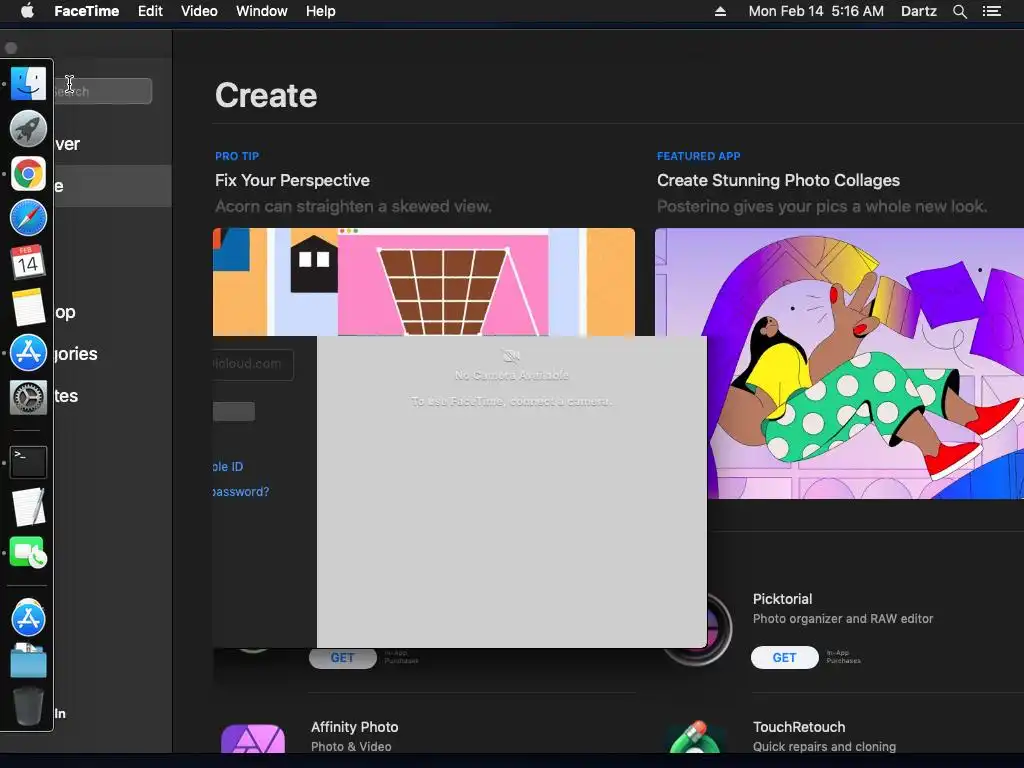1024x768 pixels.
Task: Click the GET button under the FaceTime window
Action: [x=343, y=658]
